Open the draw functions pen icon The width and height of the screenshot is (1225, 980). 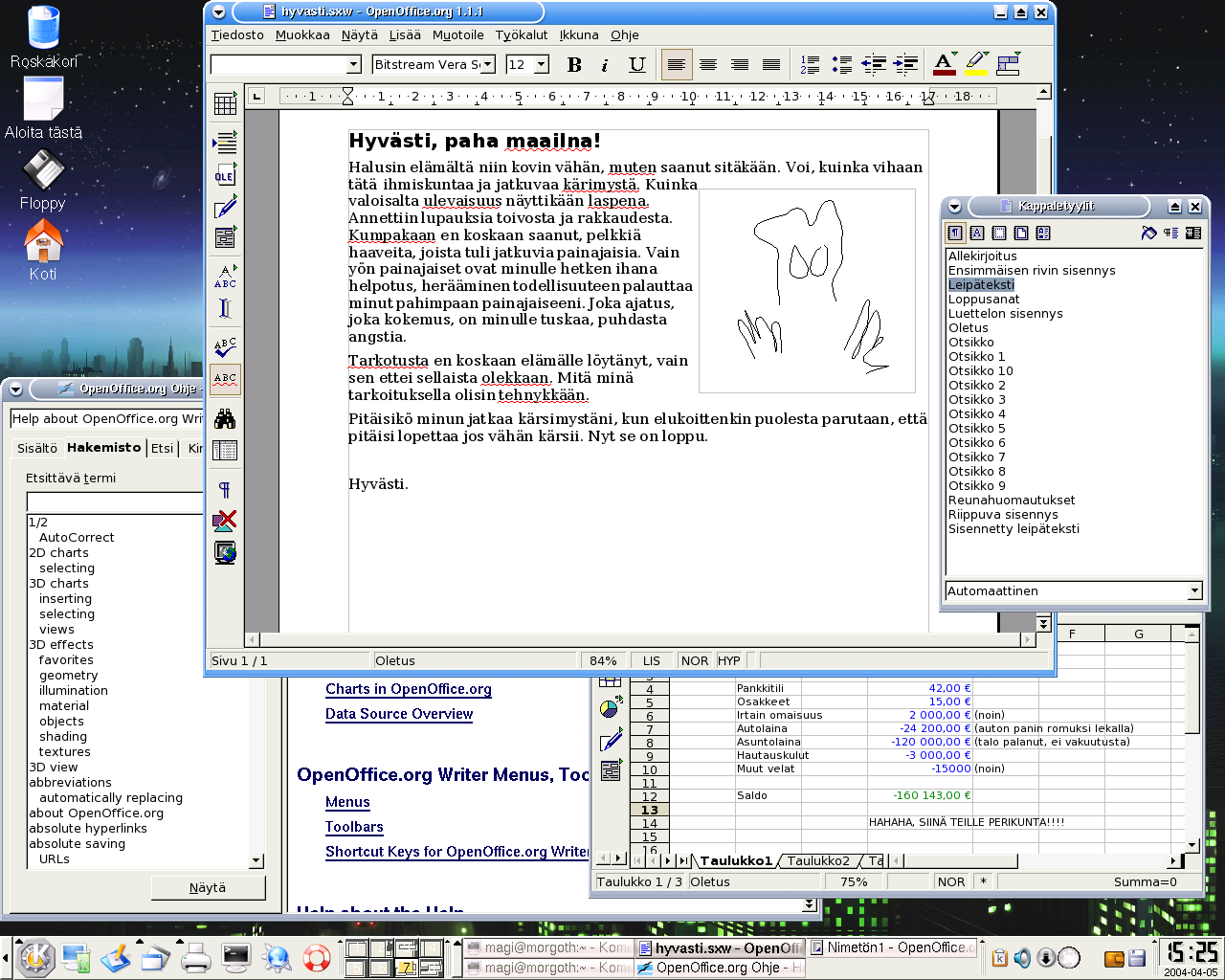coord(225,207)
